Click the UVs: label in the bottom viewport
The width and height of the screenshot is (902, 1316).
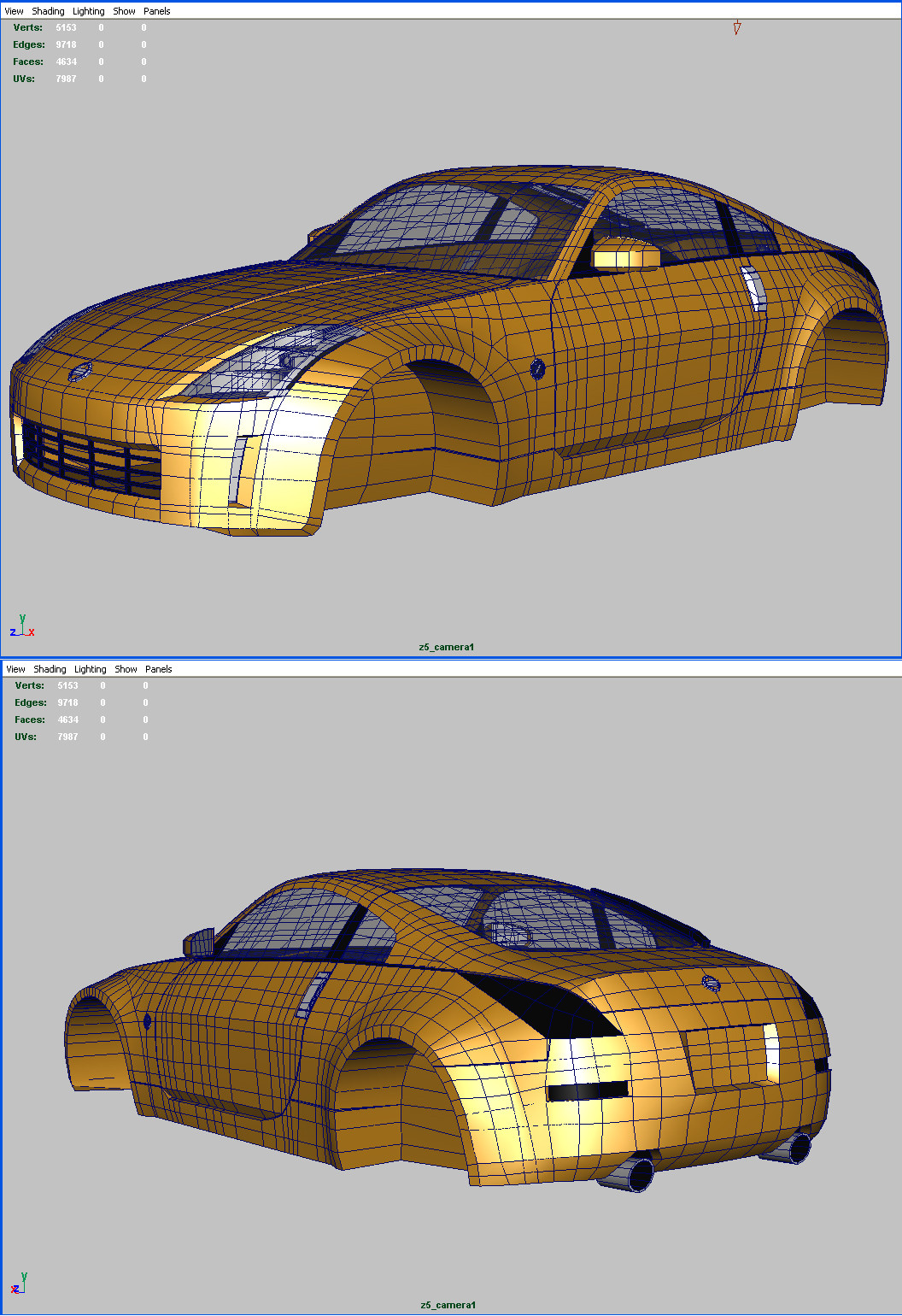point(26,737)
